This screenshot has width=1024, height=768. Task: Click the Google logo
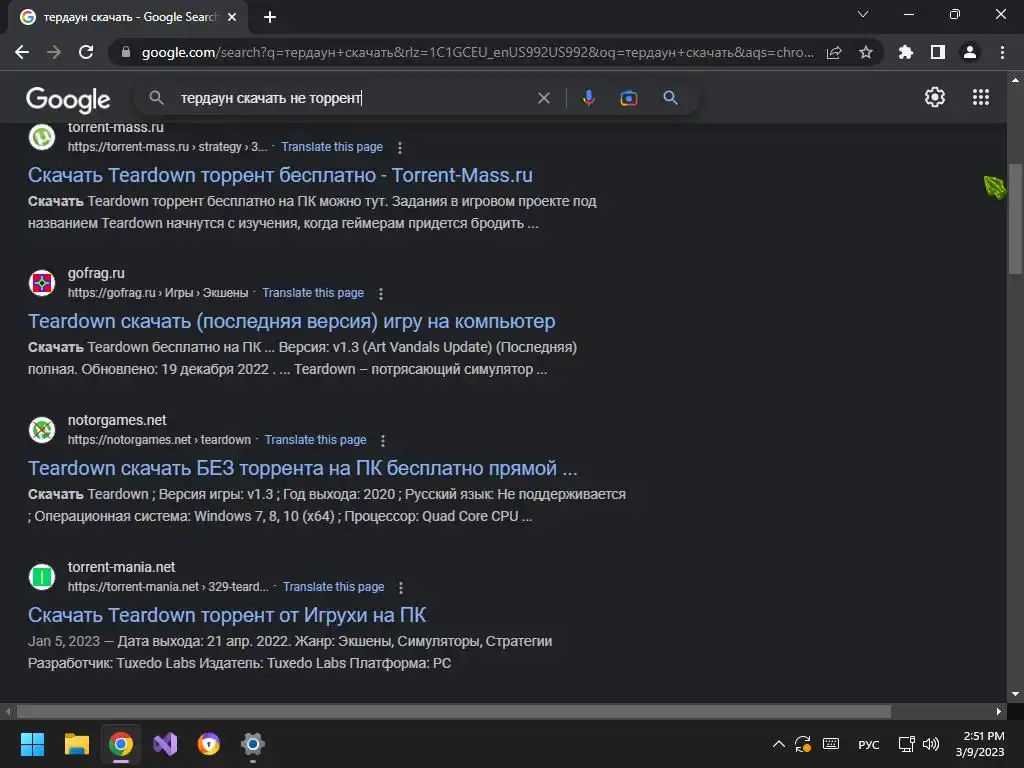68,99
